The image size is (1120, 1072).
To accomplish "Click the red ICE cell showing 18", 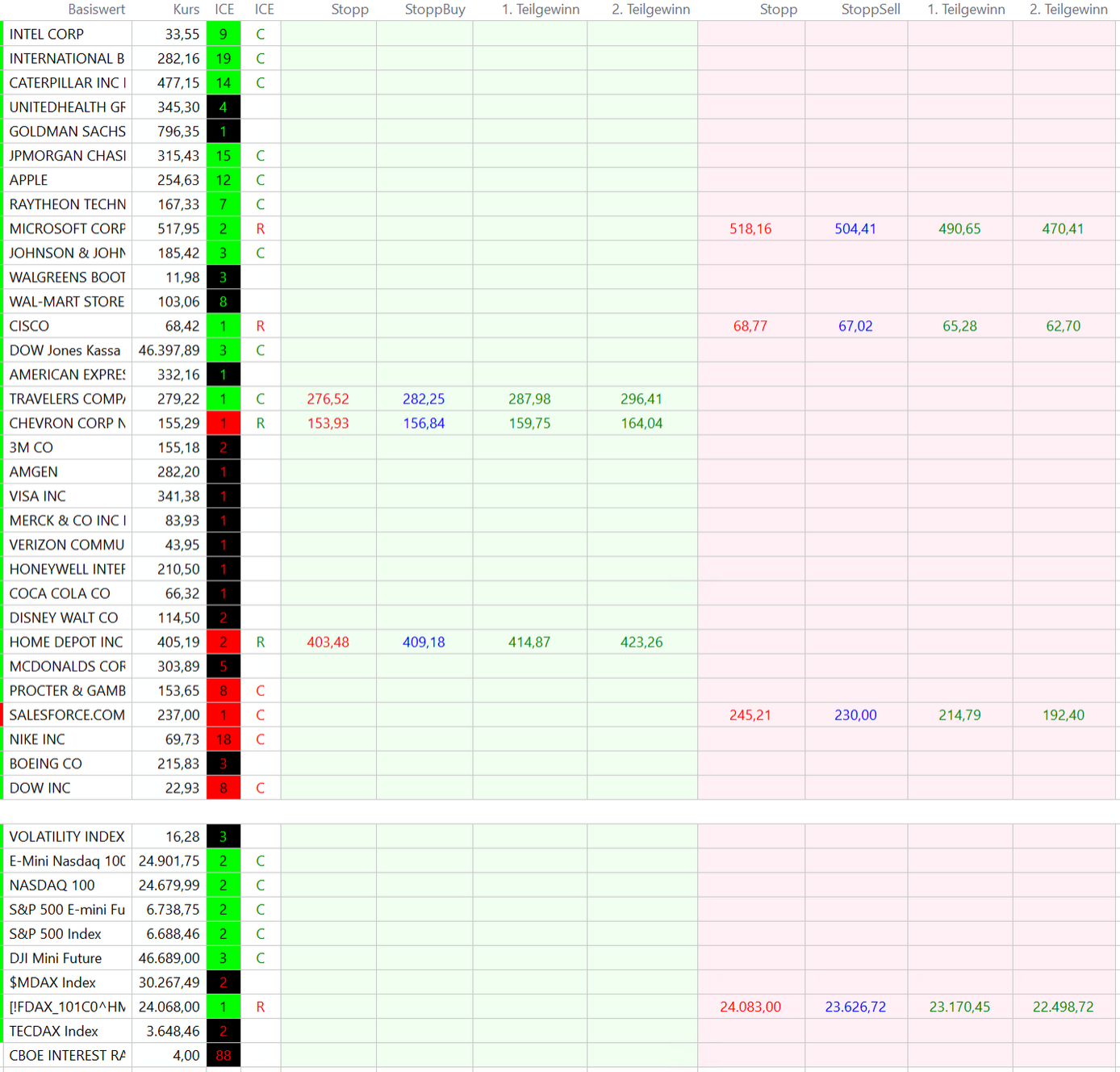I will point(224,739).
